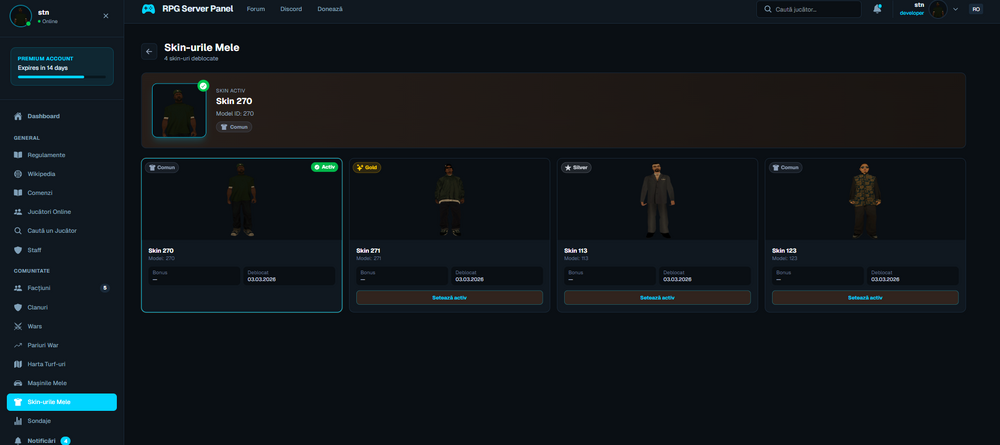
Task: Click the RPG Server Panel title
Action: (x=198, y=9)
